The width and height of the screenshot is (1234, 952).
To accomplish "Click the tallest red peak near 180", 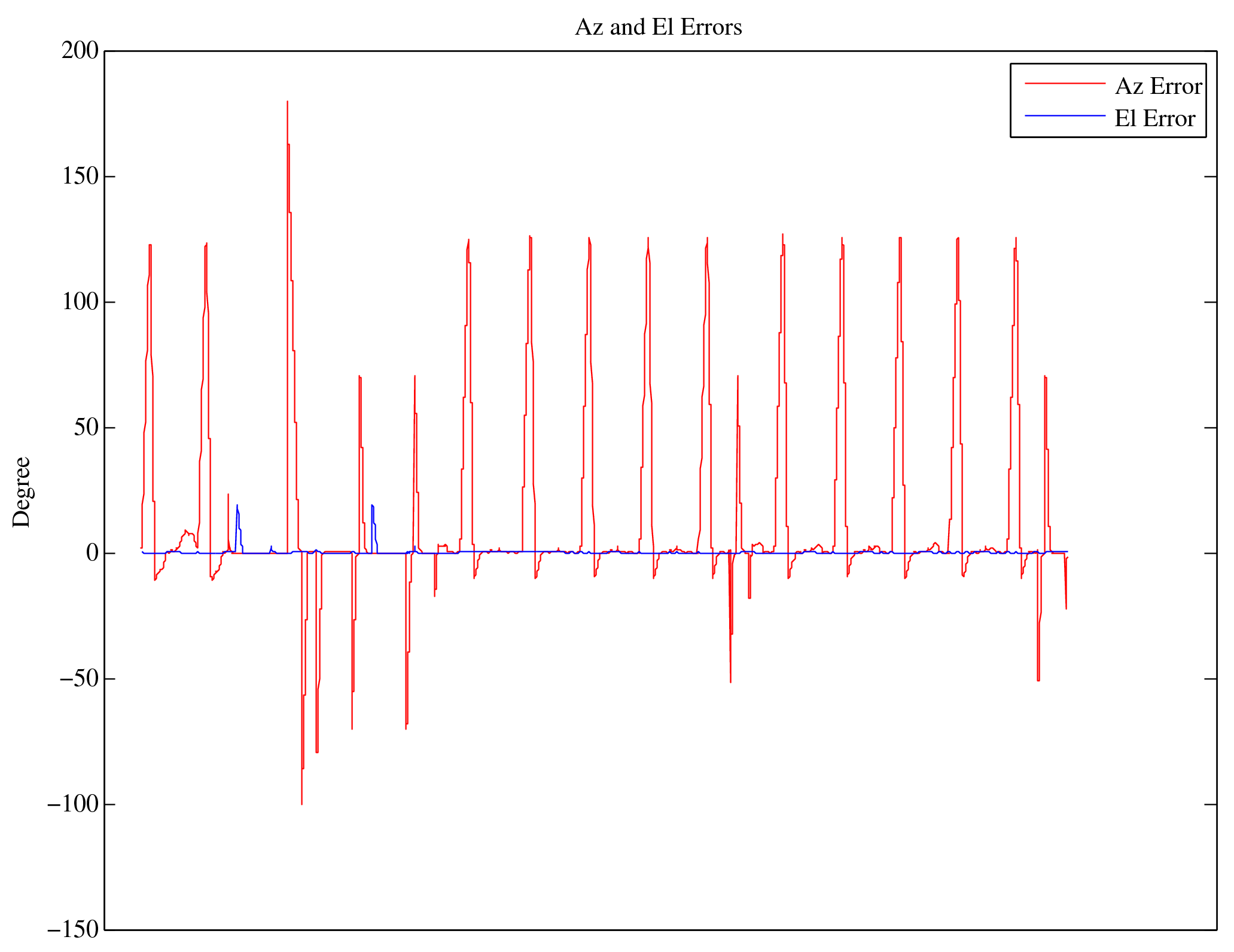I will [287, 103].
